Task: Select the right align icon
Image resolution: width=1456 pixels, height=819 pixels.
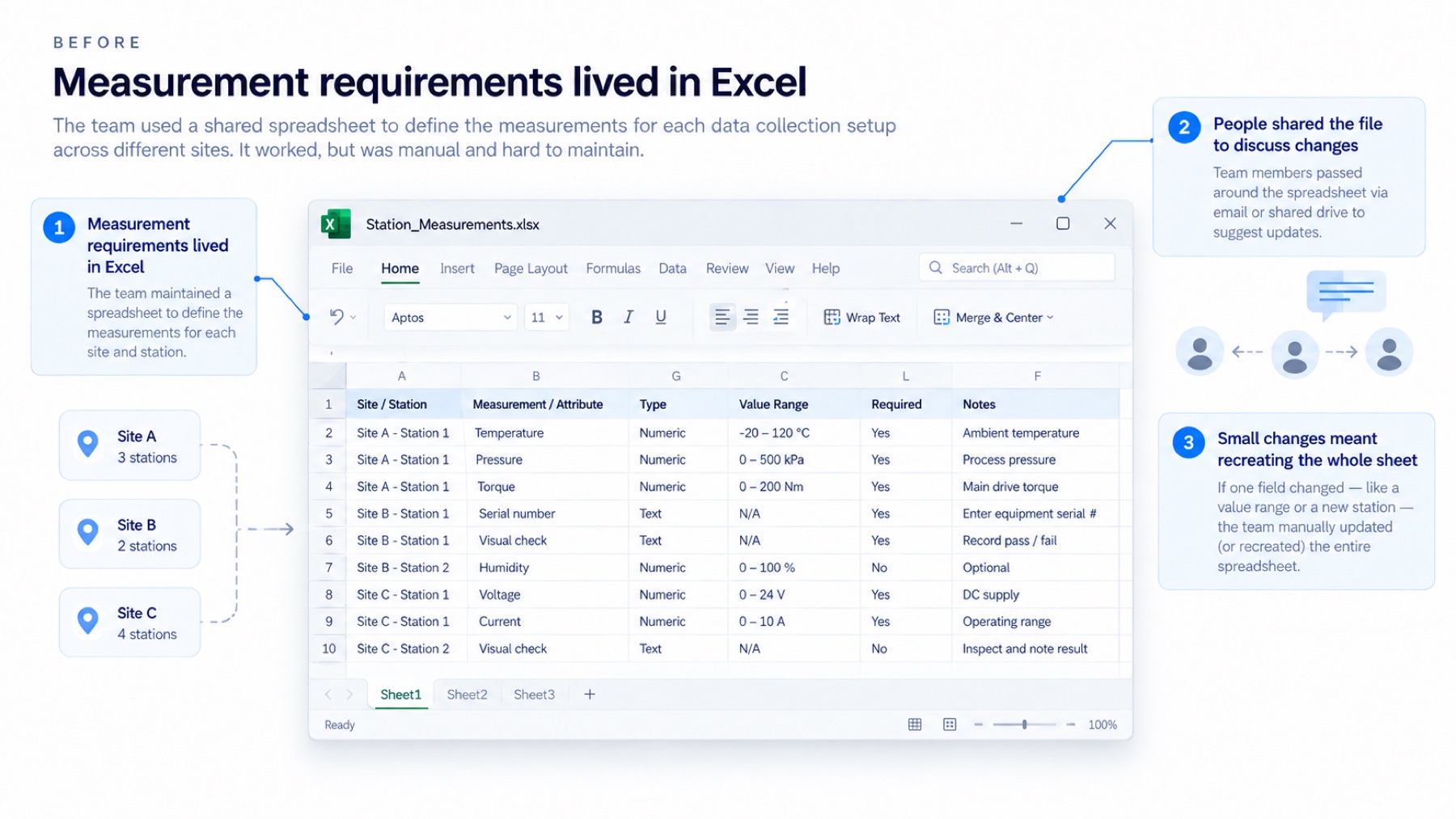Action: click(781, 318)
